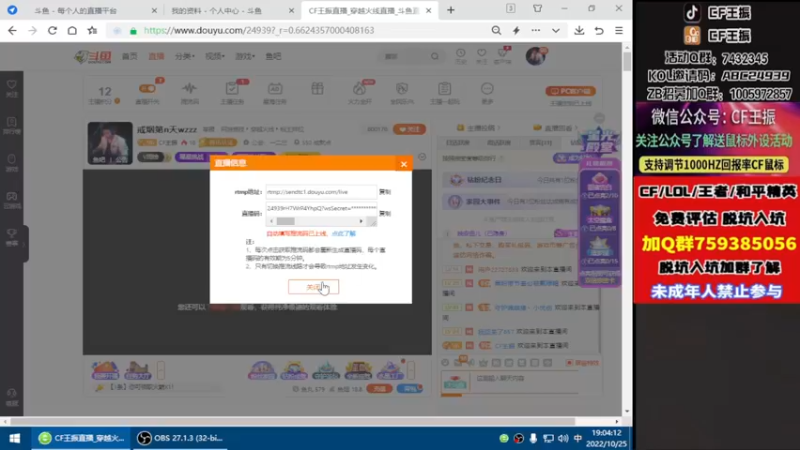Go back in the browser
Viewport: 800px width, 450px height.
click(12, 31)
